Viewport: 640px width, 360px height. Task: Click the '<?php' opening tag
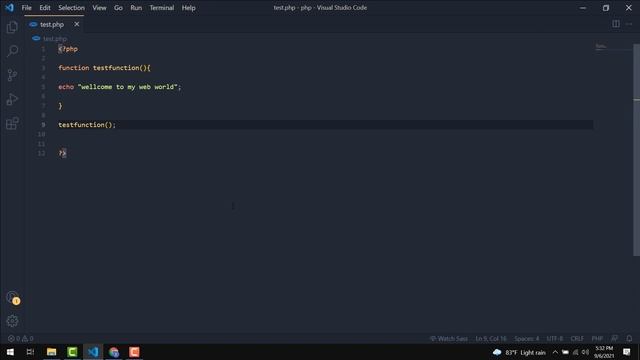(68, 49)
